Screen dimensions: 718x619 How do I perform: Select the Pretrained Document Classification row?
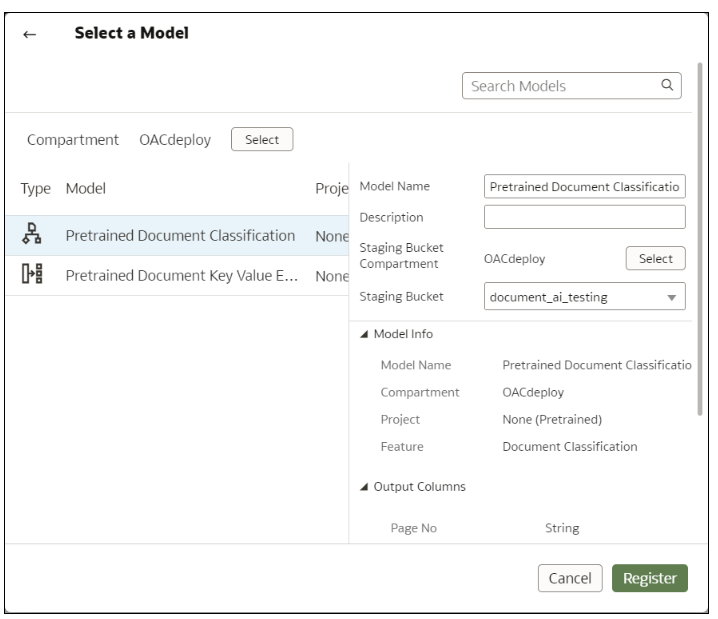(x=179, y=236)
